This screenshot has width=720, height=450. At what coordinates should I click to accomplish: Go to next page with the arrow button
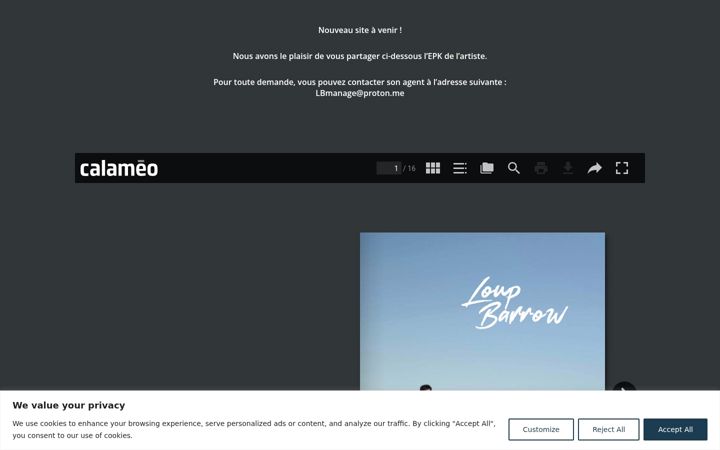click(x=624, y=386)
